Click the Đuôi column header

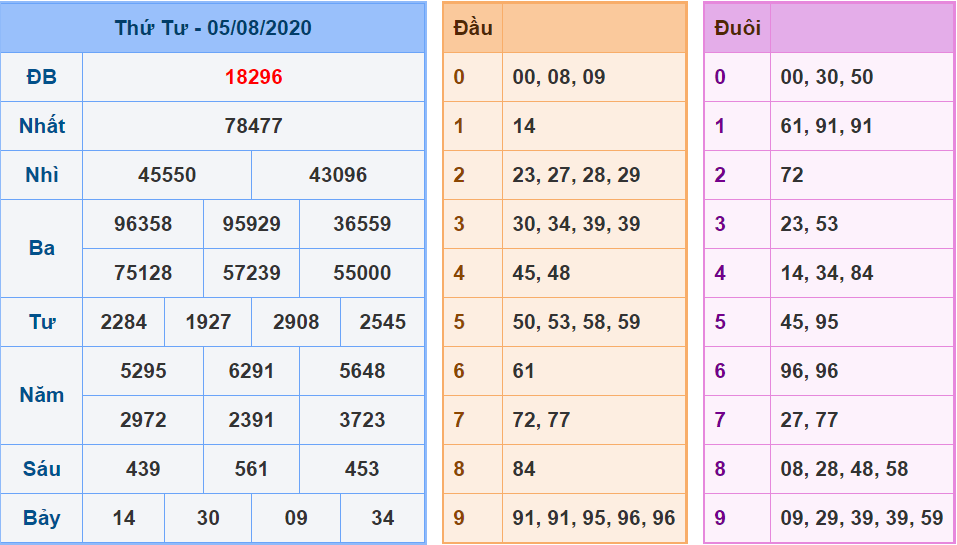[x=737, y=28]
